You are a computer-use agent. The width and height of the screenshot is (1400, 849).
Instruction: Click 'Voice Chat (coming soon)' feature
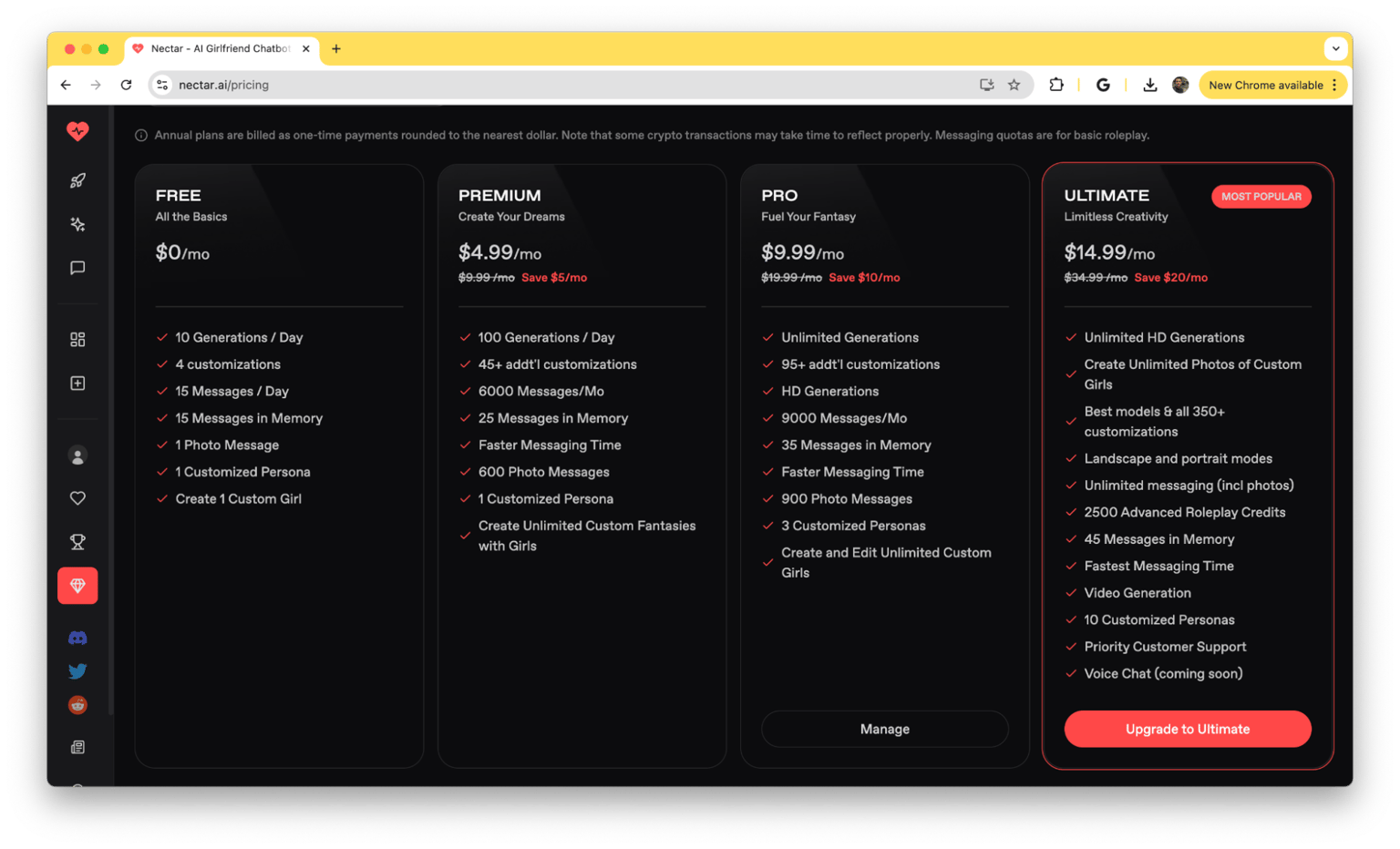[1163, 674]
